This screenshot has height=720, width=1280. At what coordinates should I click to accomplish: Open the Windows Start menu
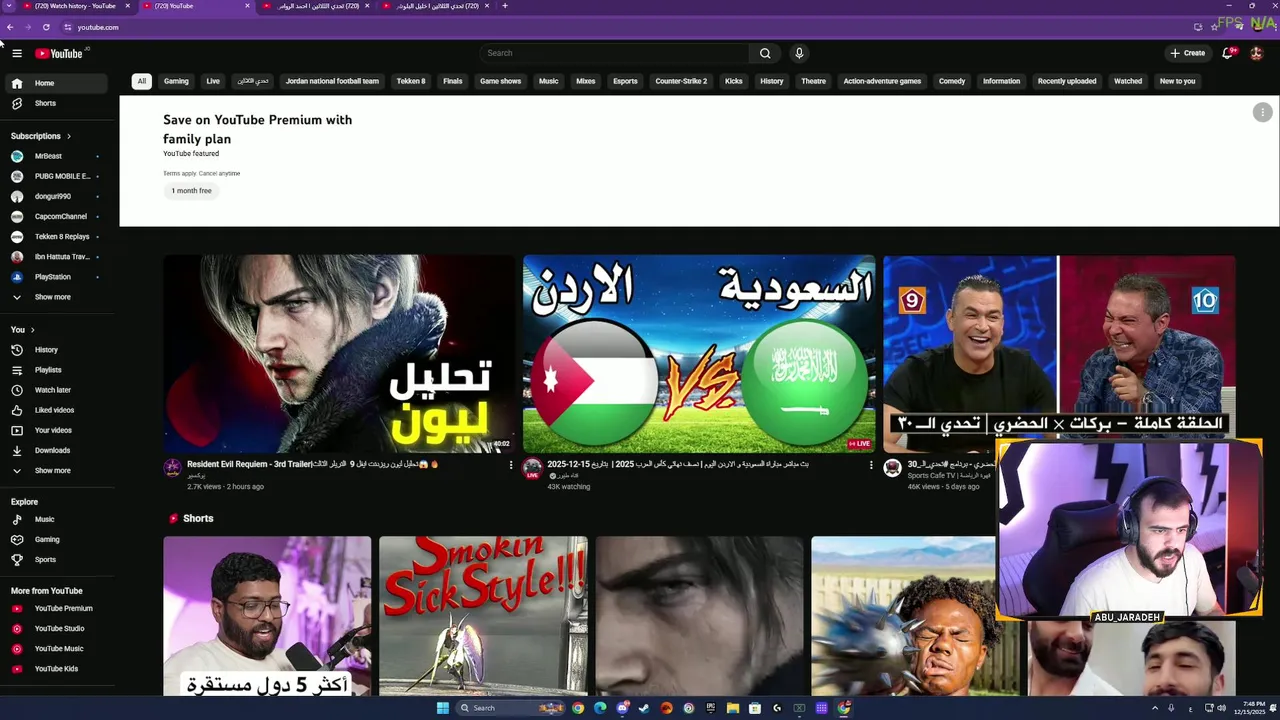443,708
